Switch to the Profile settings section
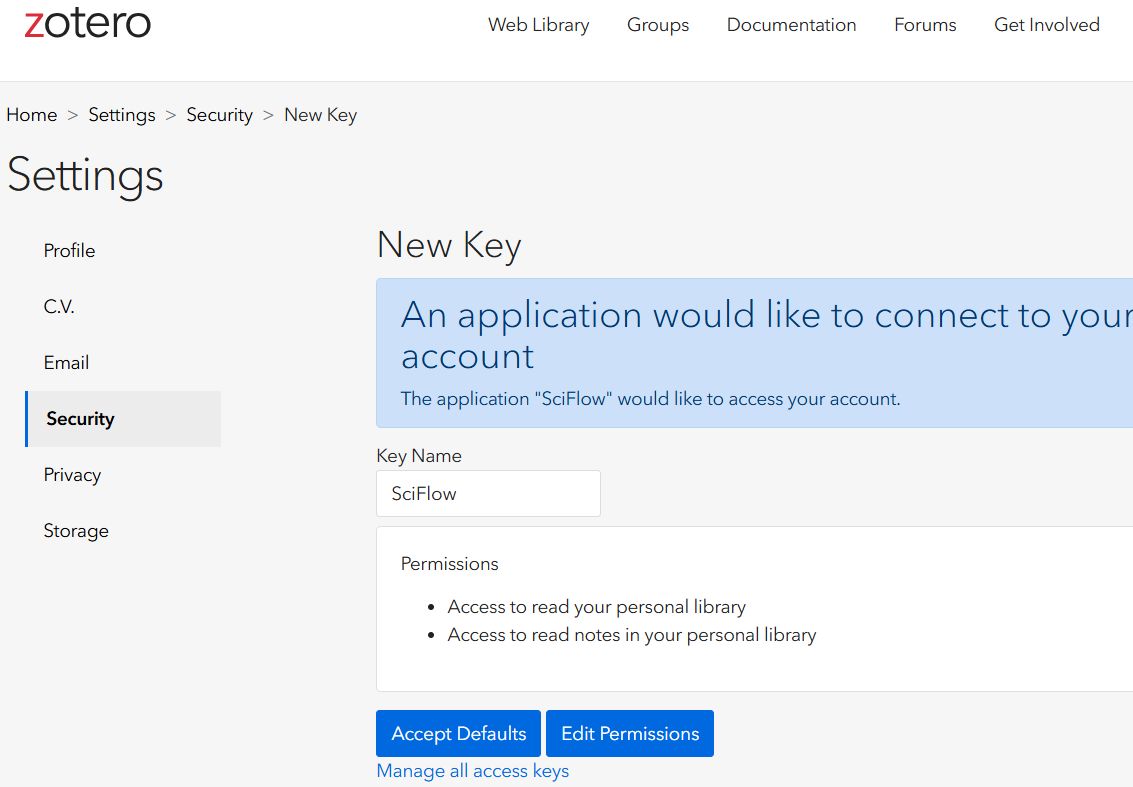This screenshot has height=787, width=1133. click(70, 251)
